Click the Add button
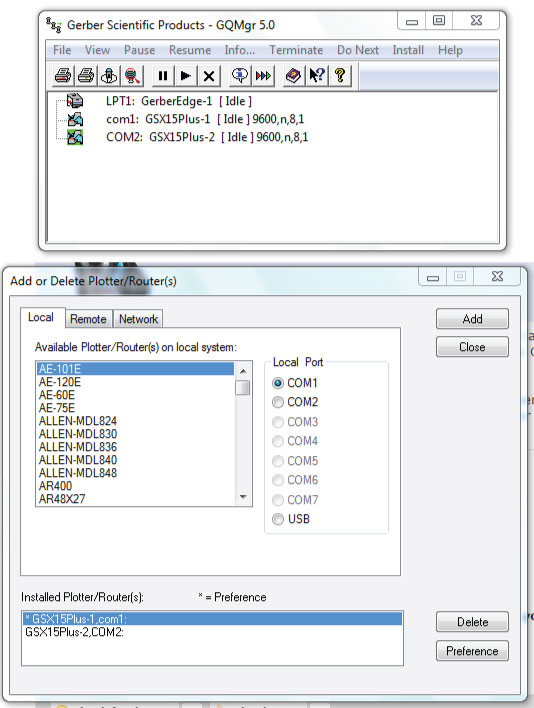The height and width of the screenshot is (708, 534). pos(472,319)
